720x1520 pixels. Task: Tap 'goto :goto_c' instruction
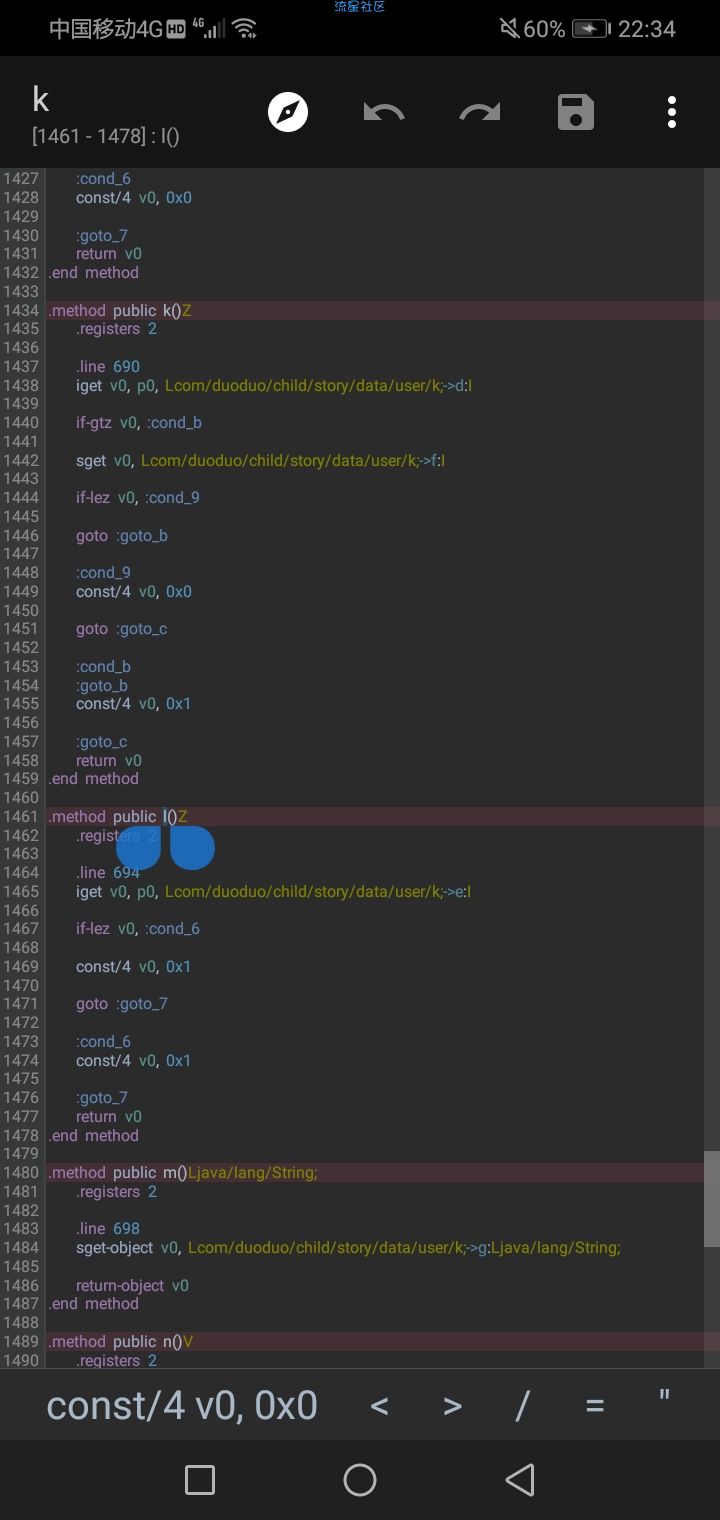(x=122, y=629)
